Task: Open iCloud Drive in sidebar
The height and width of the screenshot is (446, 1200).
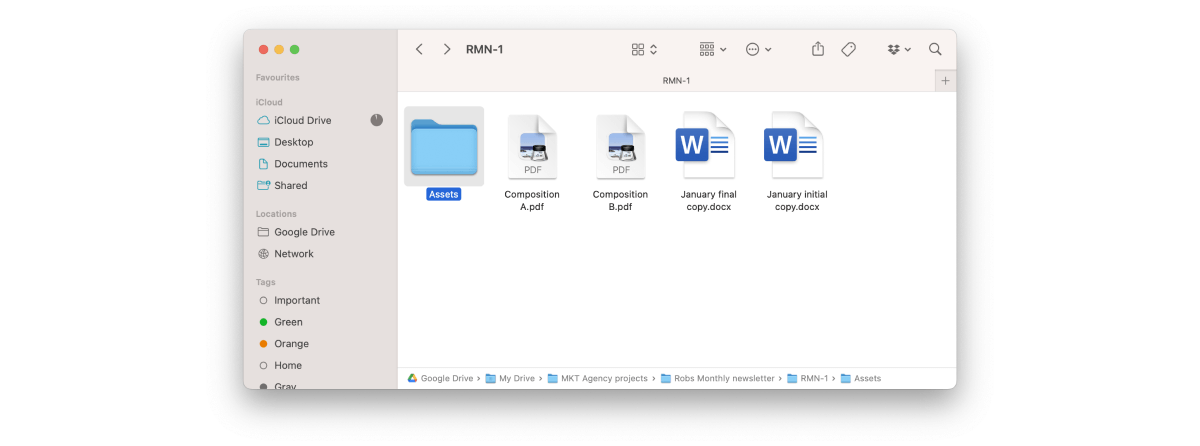Action: 303,120
